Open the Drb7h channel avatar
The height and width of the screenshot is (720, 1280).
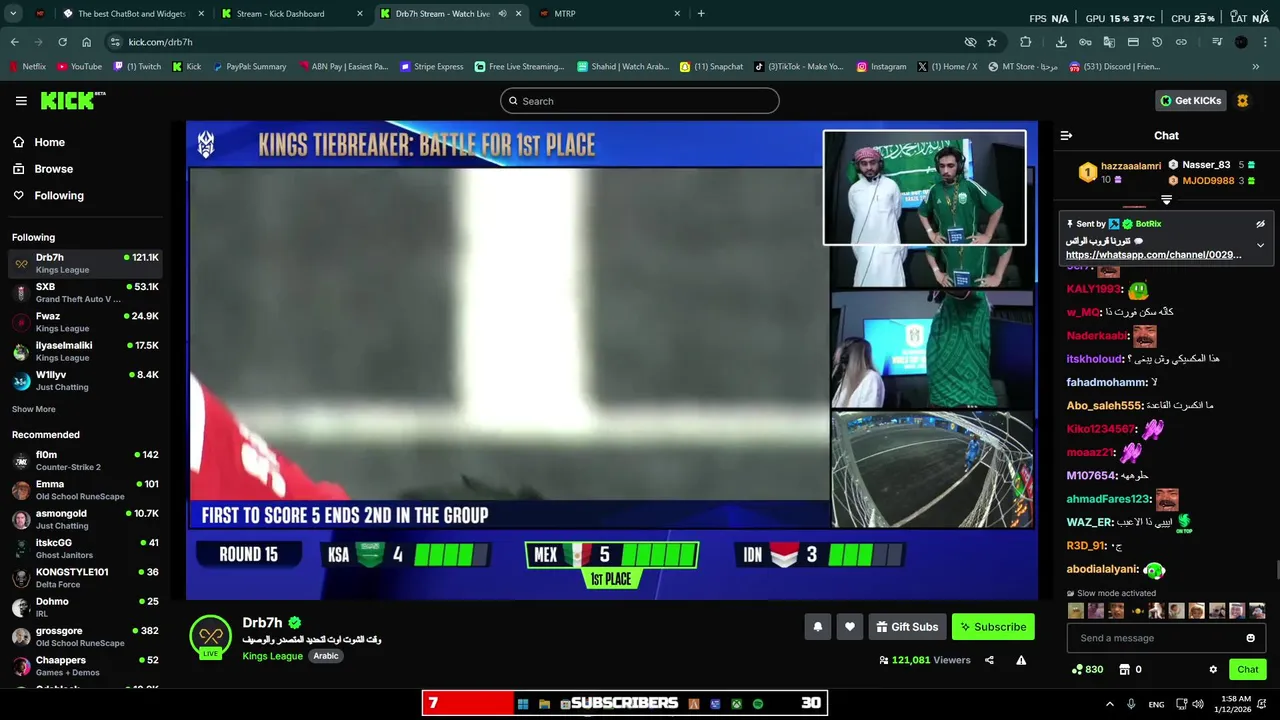coord(211,637)
